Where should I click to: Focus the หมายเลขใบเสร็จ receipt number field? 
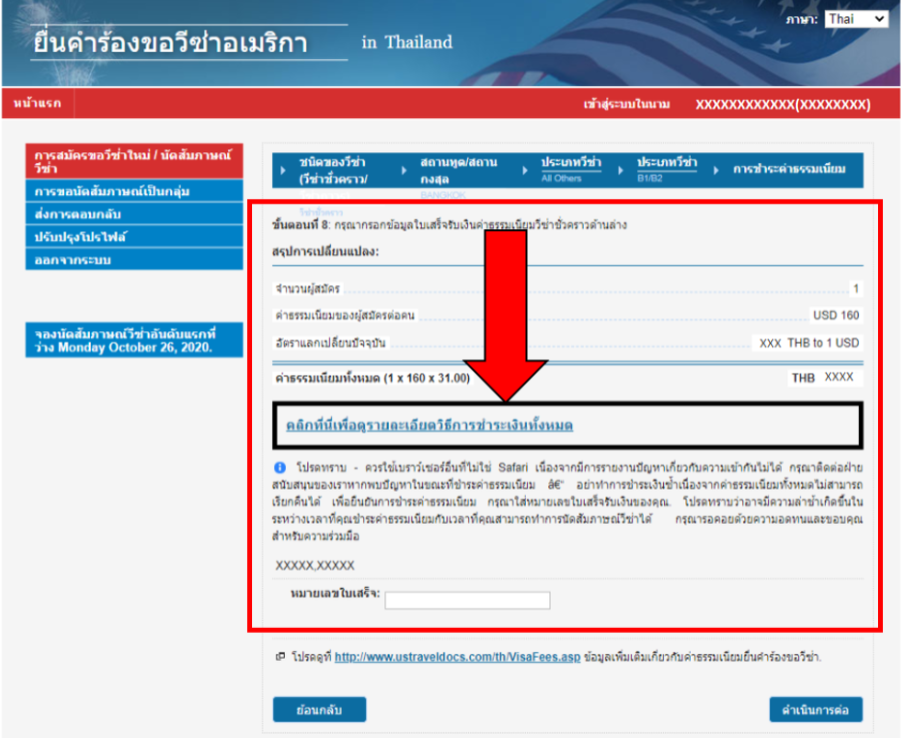coord(467,600)
